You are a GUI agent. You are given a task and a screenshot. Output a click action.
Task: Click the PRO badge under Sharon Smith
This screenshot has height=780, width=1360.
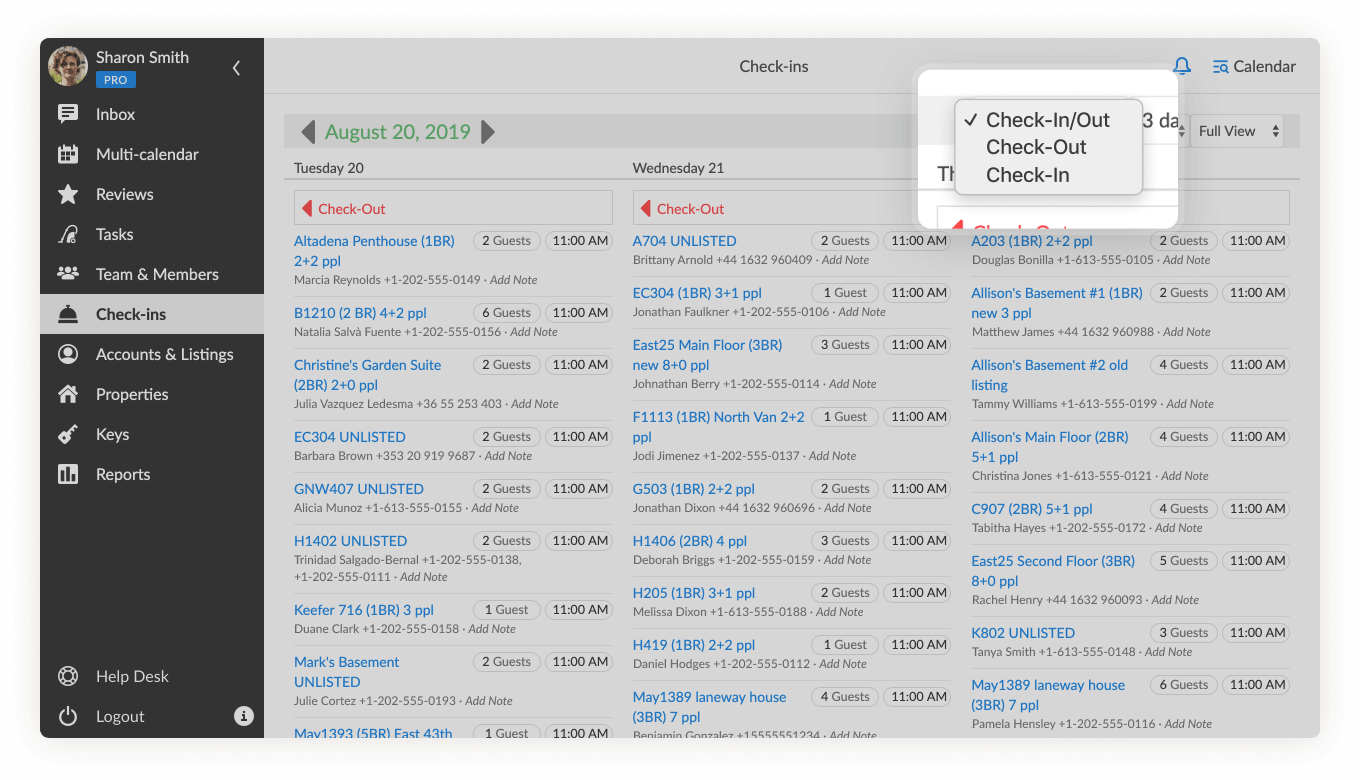[116, 79]
